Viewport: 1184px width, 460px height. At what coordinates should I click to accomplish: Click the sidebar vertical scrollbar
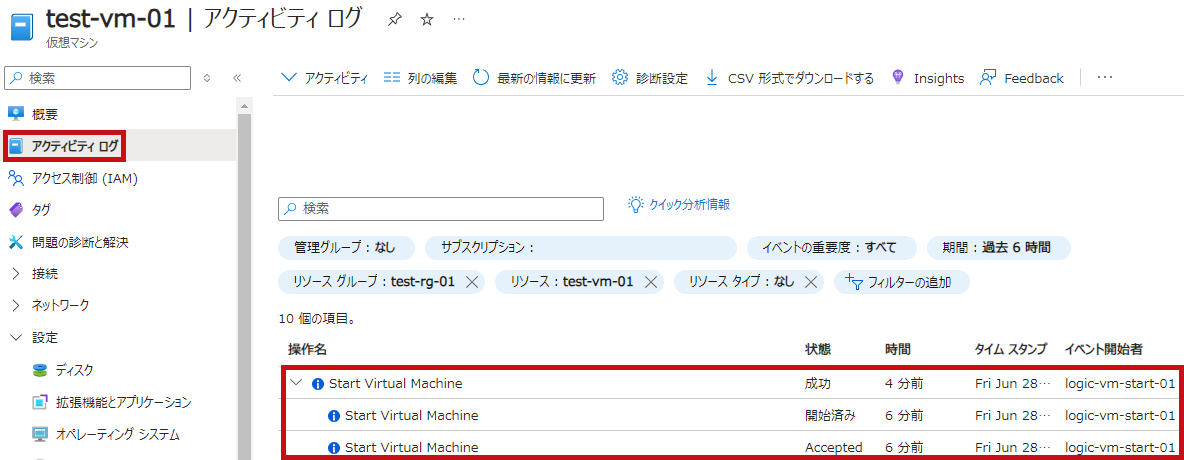245,287
